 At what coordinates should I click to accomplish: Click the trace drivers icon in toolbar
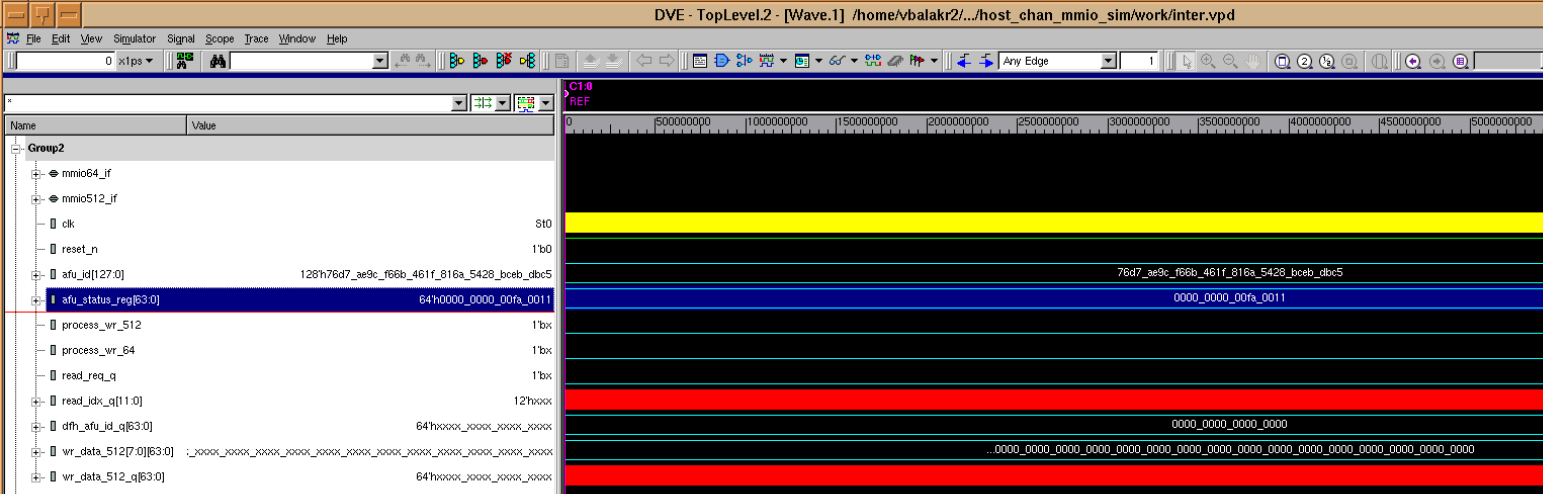click(456, 61)
